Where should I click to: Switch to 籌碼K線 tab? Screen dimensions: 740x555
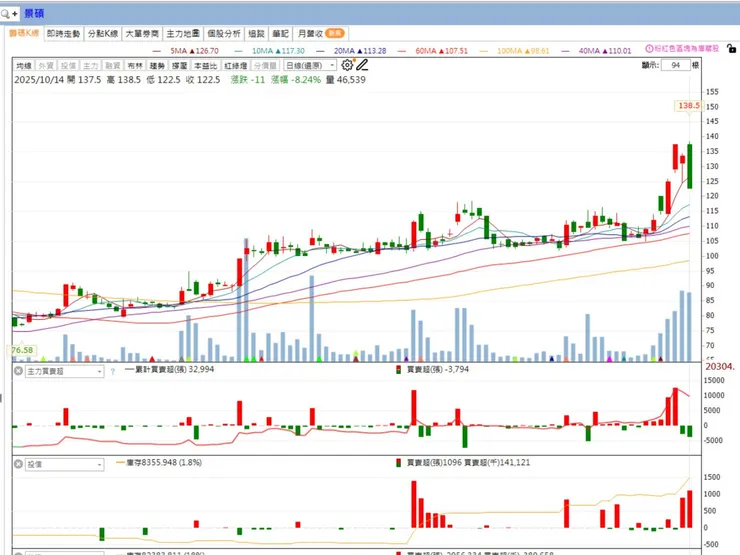pyautogui.click(x=24, y=33)
